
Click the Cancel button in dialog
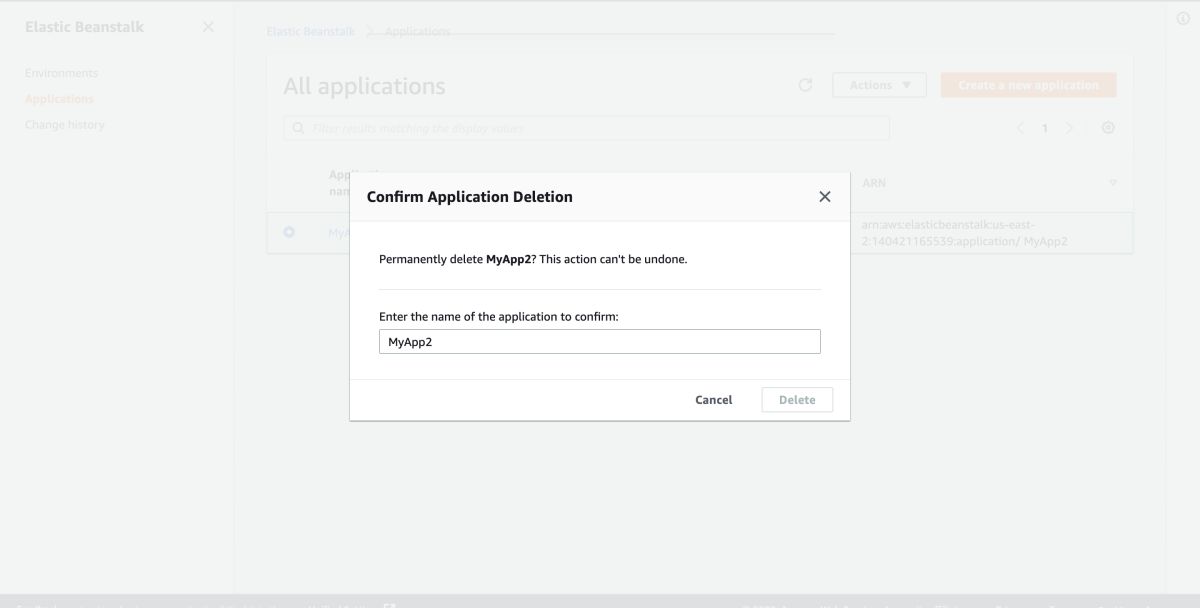point(714,400)
